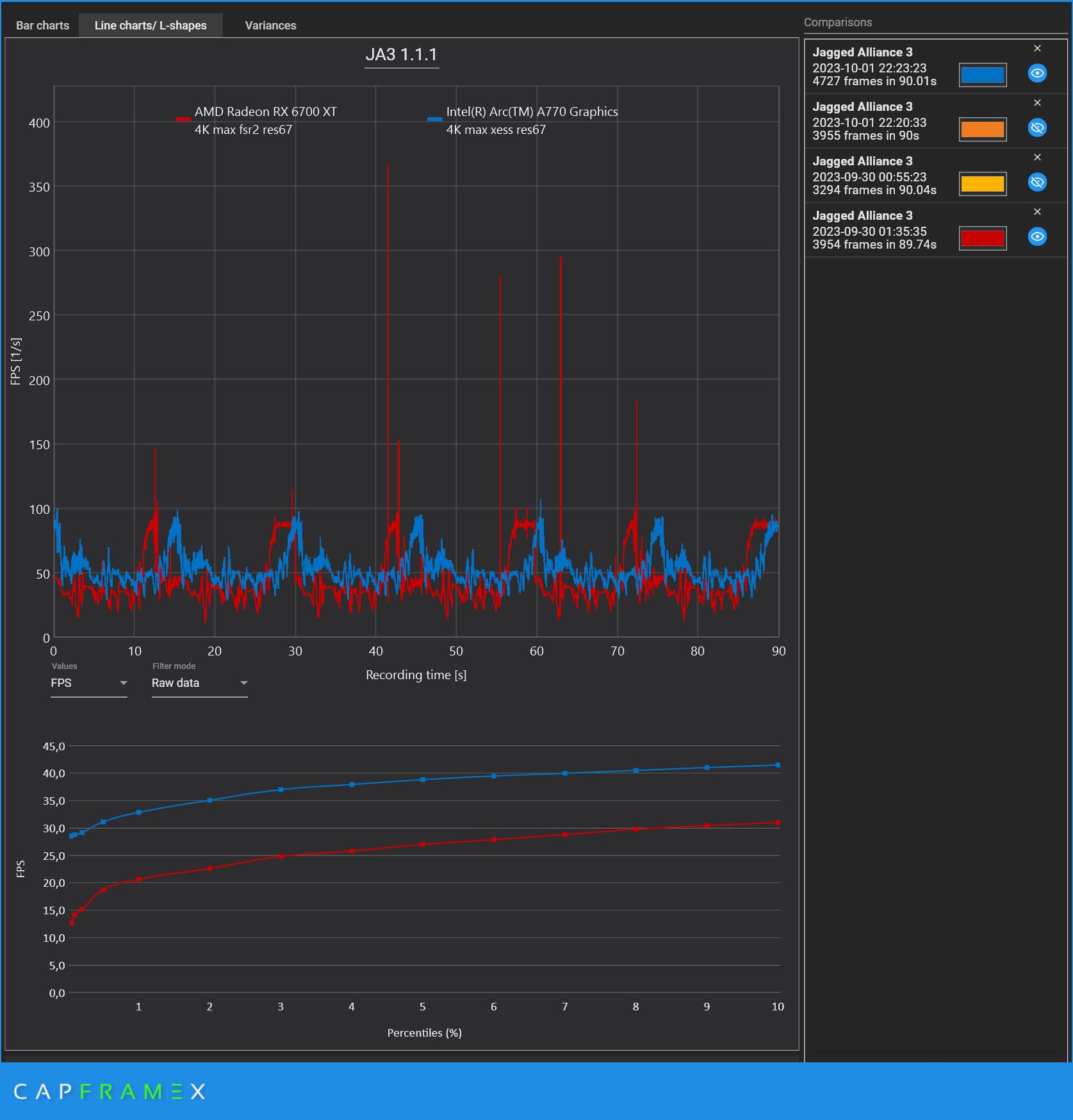
Task: Remove the 22:23:23 Jagged Alliance 3 comparison
Action: click(x=1037, y=49)
